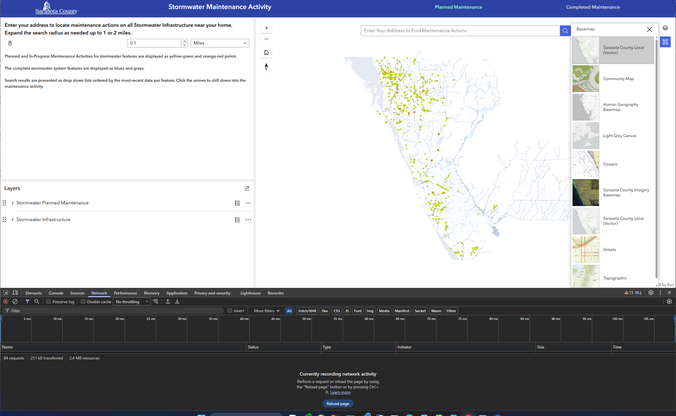Open the Console tab in DevTools
Screen dimensions: 676x416
pos(56,293)
